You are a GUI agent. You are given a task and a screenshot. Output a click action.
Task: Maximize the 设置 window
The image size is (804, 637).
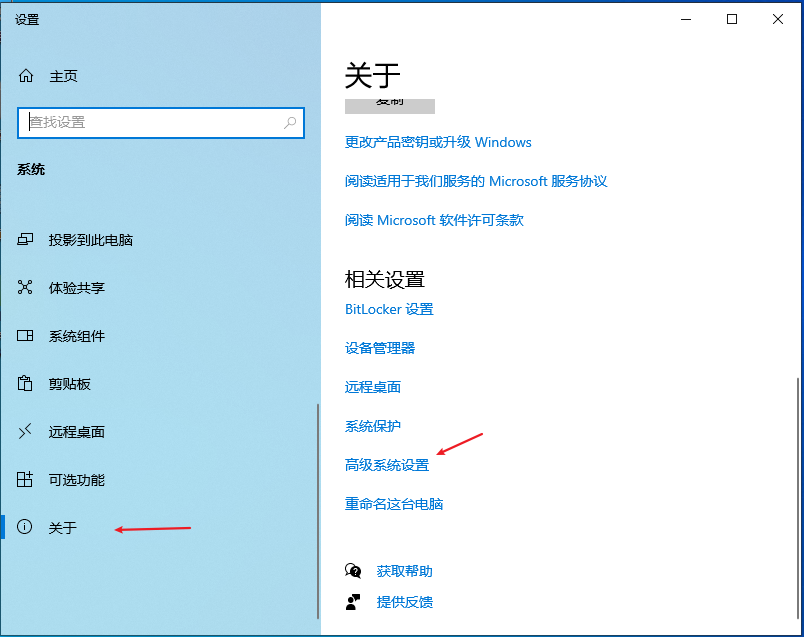click(732, 19)
